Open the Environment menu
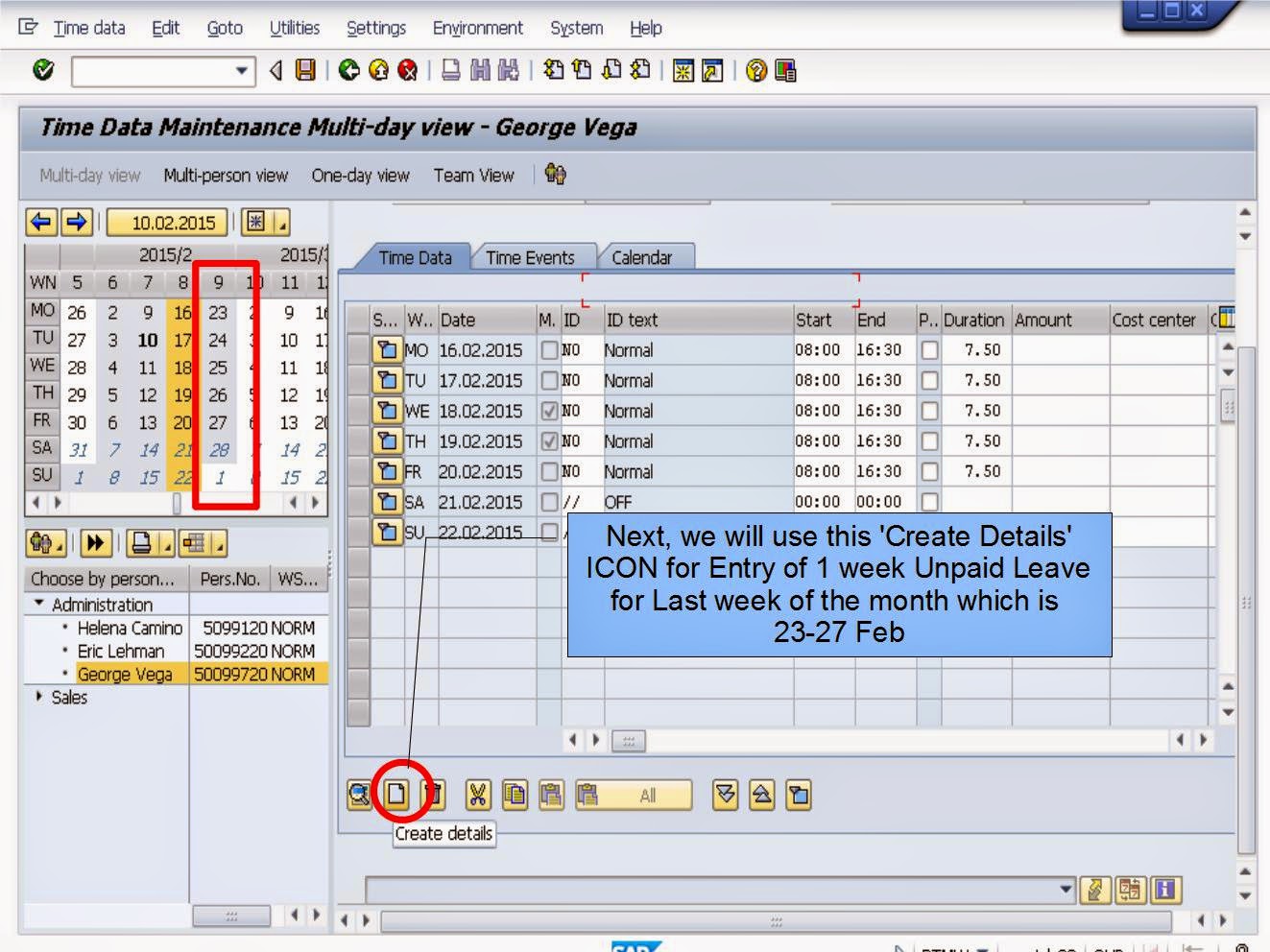Screen dimensions: 1270x952 [477, 28]
